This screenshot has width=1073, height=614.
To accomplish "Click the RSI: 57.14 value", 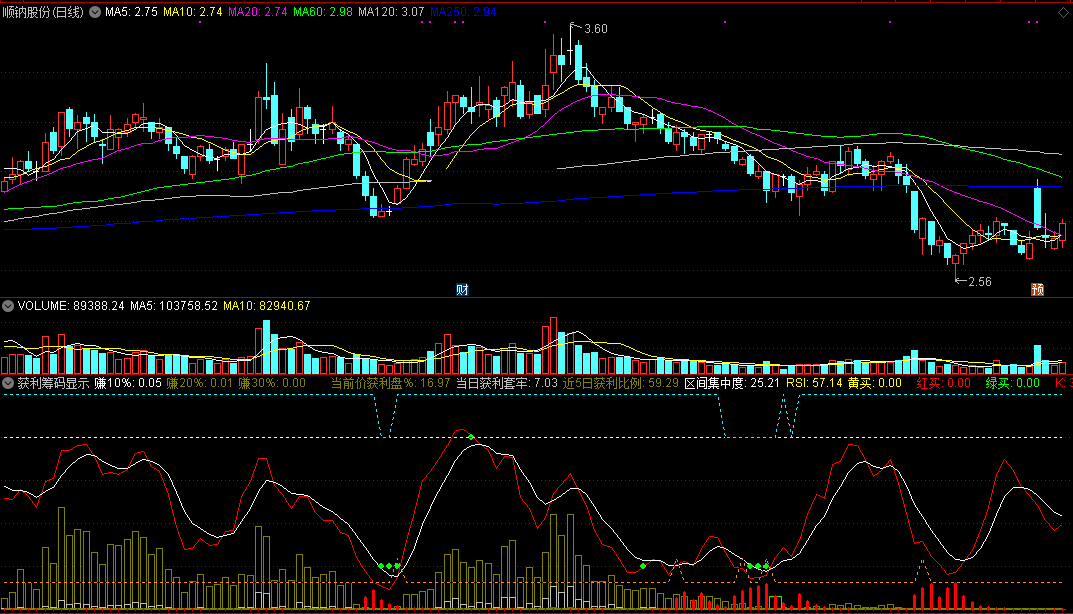I will pos(814,383).
